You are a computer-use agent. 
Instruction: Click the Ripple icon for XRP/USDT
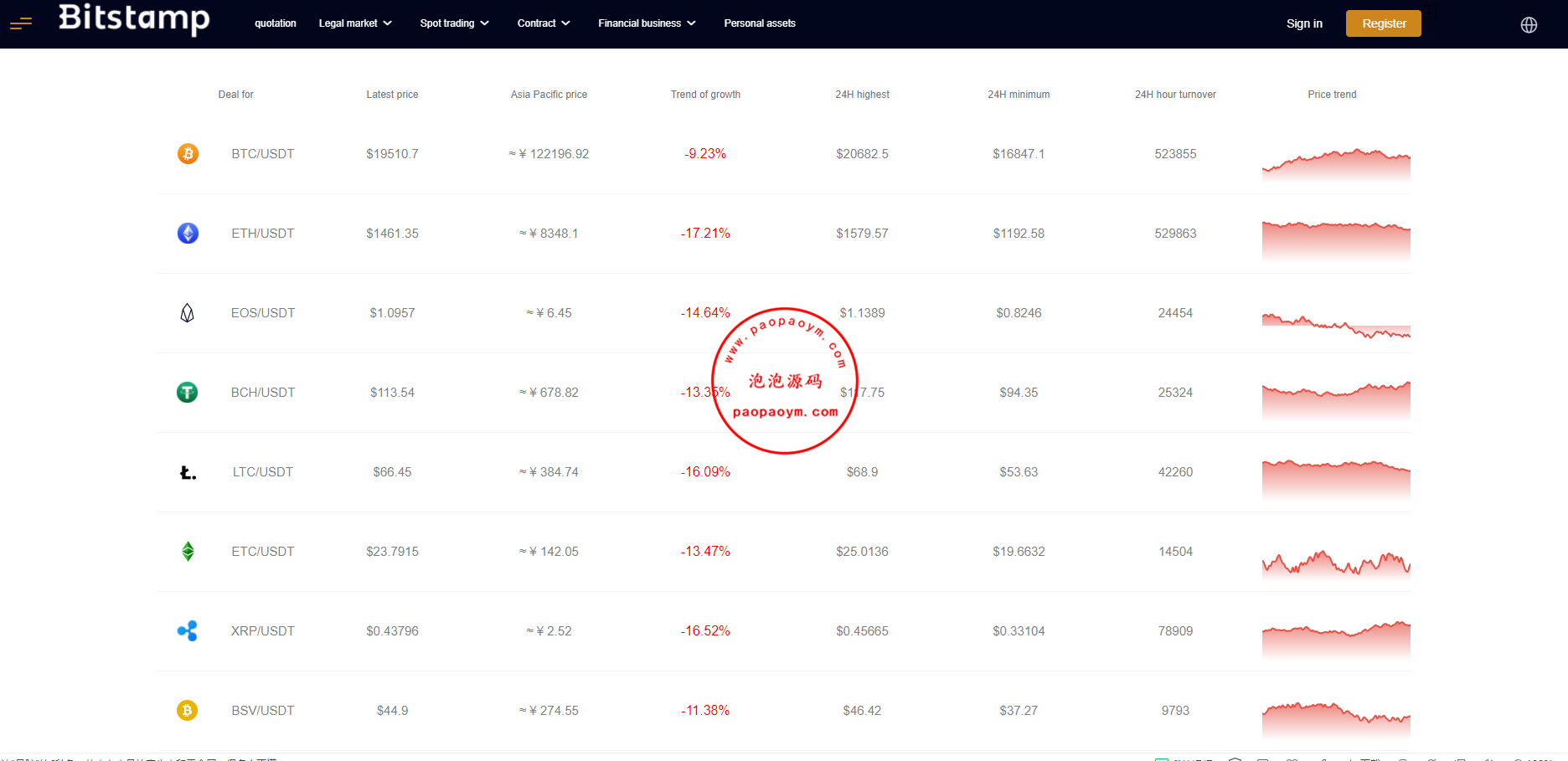[x=188, y=631]
